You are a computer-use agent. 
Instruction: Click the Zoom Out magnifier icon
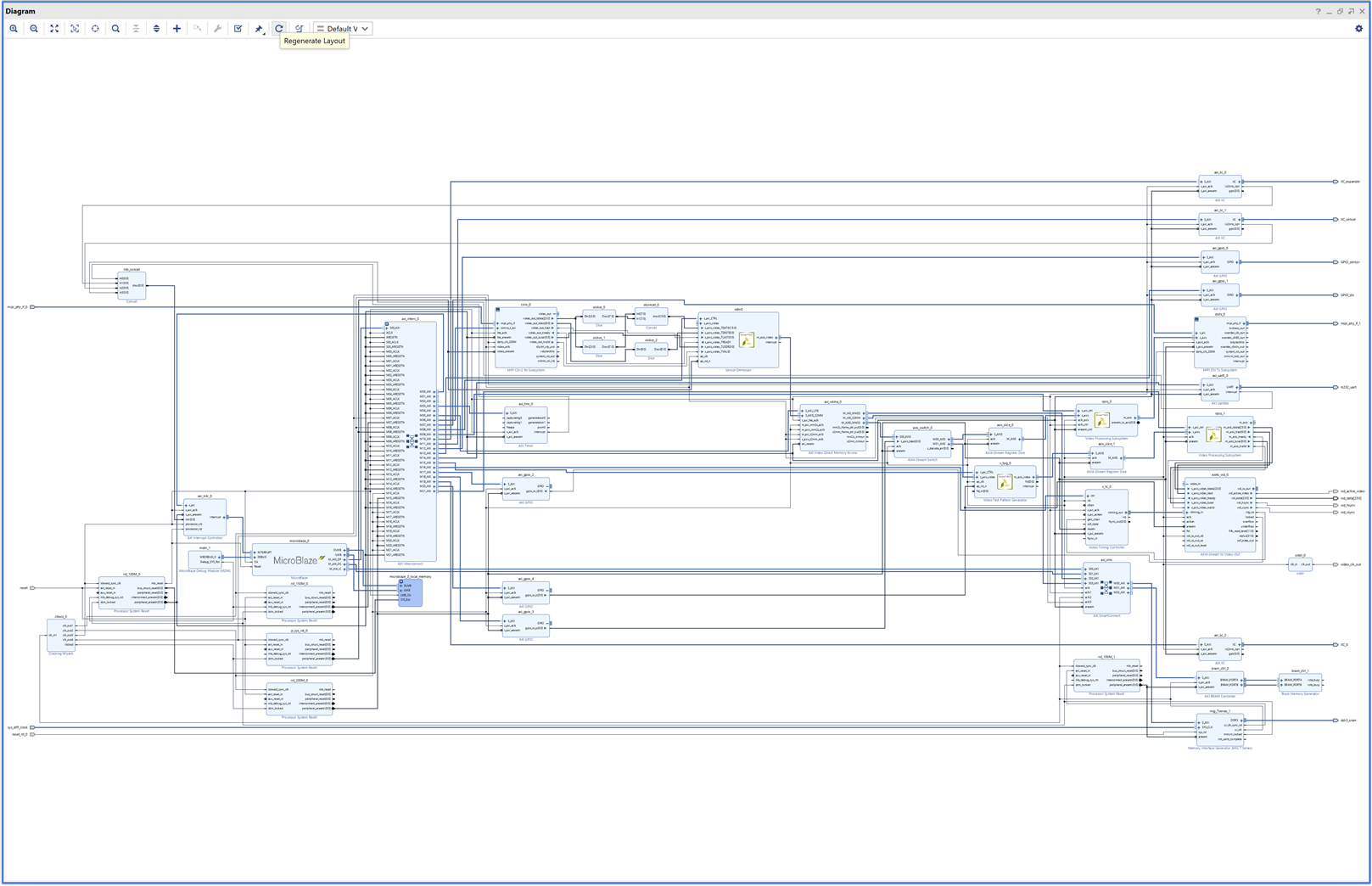pyautogui.click(x=34, y=29)
